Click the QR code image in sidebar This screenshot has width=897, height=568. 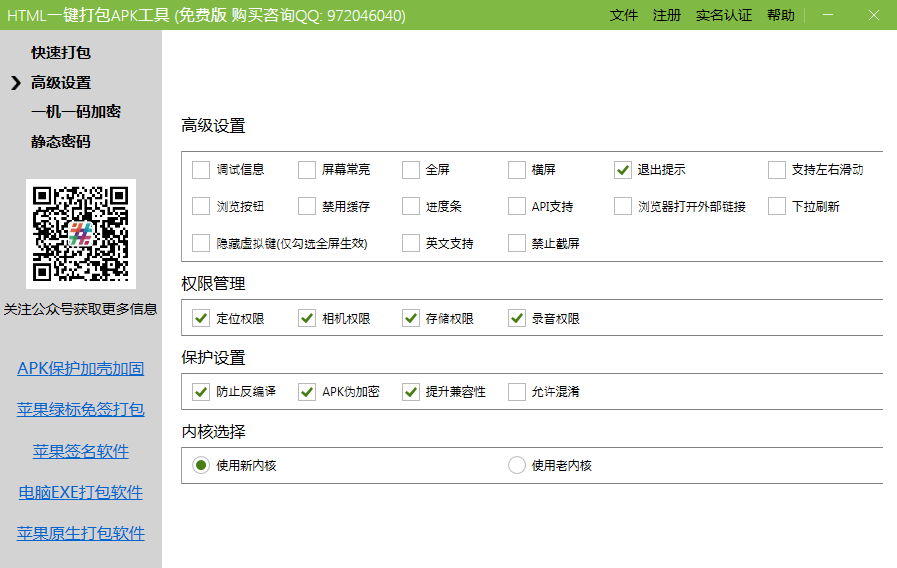(x=81, y=234)
